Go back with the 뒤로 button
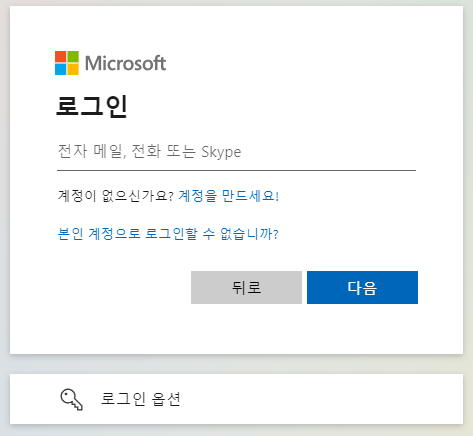Screen dimensions: 473x436 click(246, 287)
